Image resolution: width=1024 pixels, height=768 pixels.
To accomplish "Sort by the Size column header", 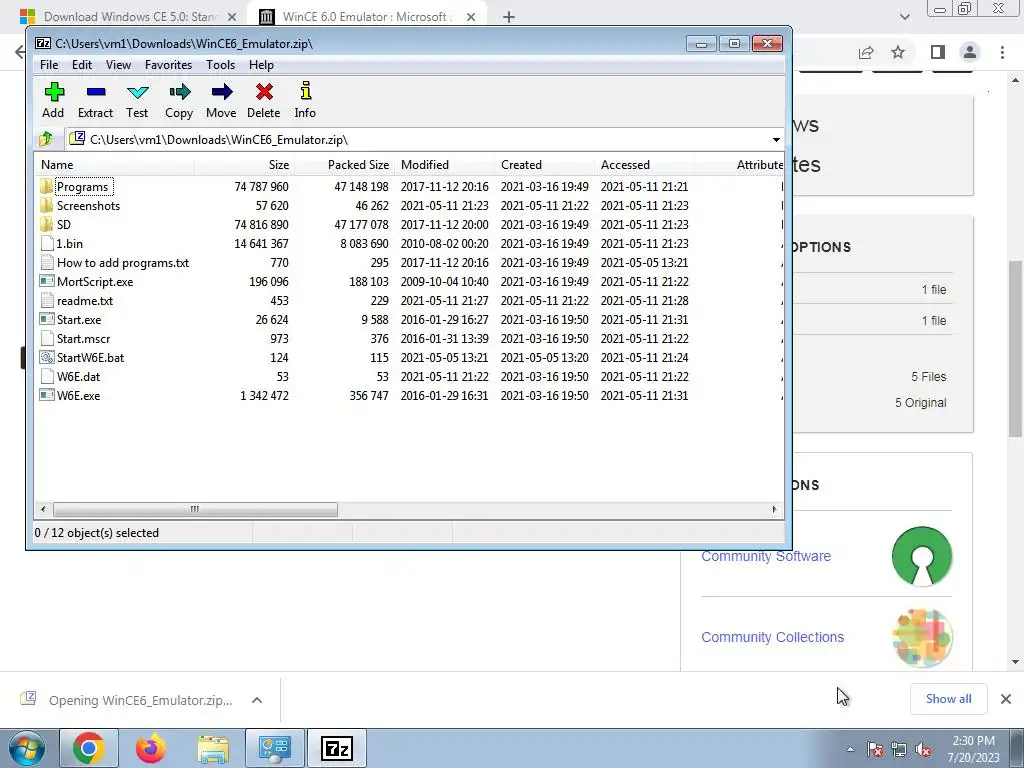I will point(244,165).
